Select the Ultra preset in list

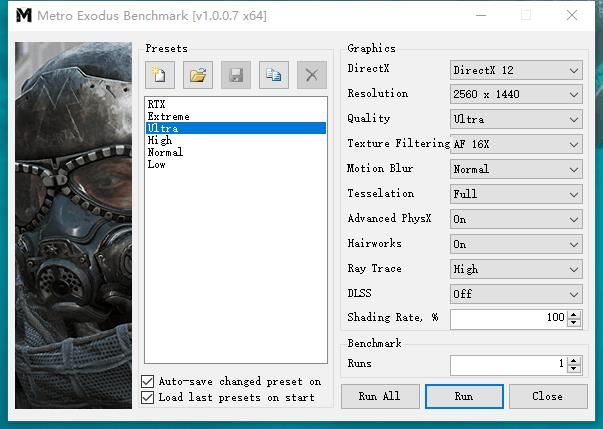[236, 128]
